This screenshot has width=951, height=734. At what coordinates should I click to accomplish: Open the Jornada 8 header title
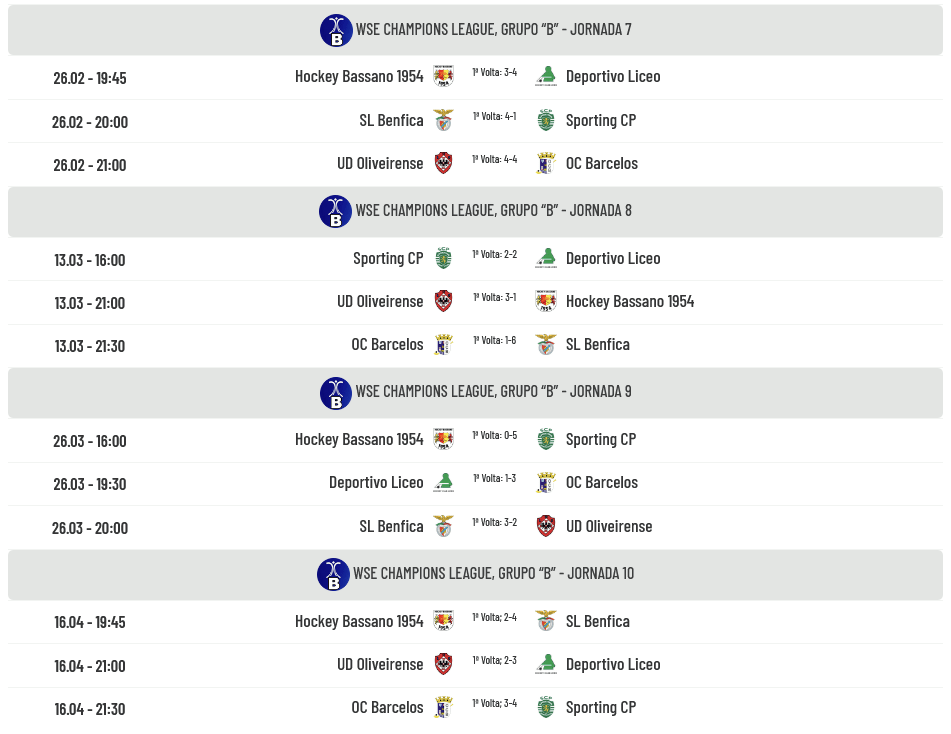493,211
